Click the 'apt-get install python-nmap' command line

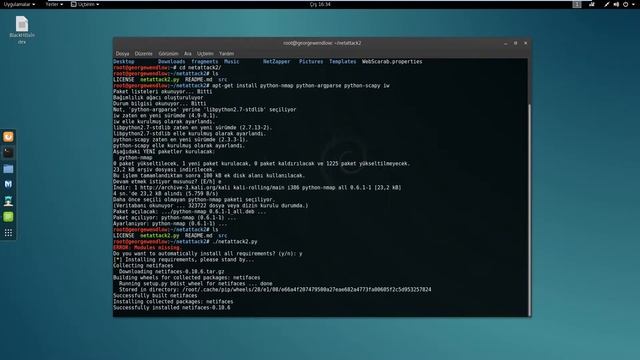(251, 86)
